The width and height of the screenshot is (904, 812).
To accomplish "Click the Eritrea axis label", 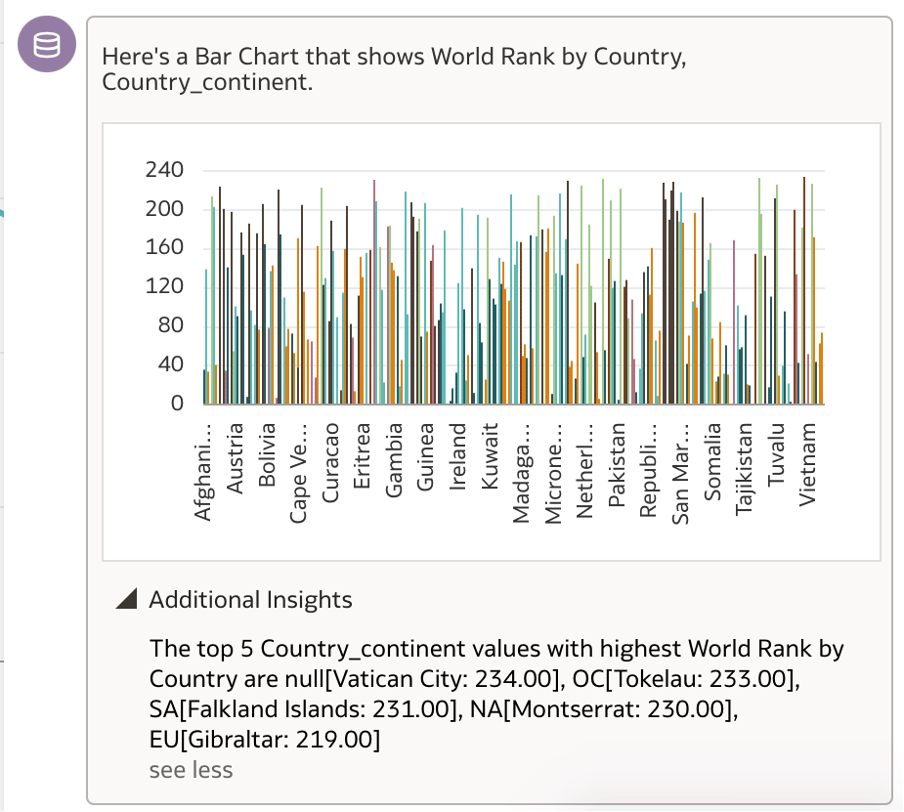I will [362, 458].
